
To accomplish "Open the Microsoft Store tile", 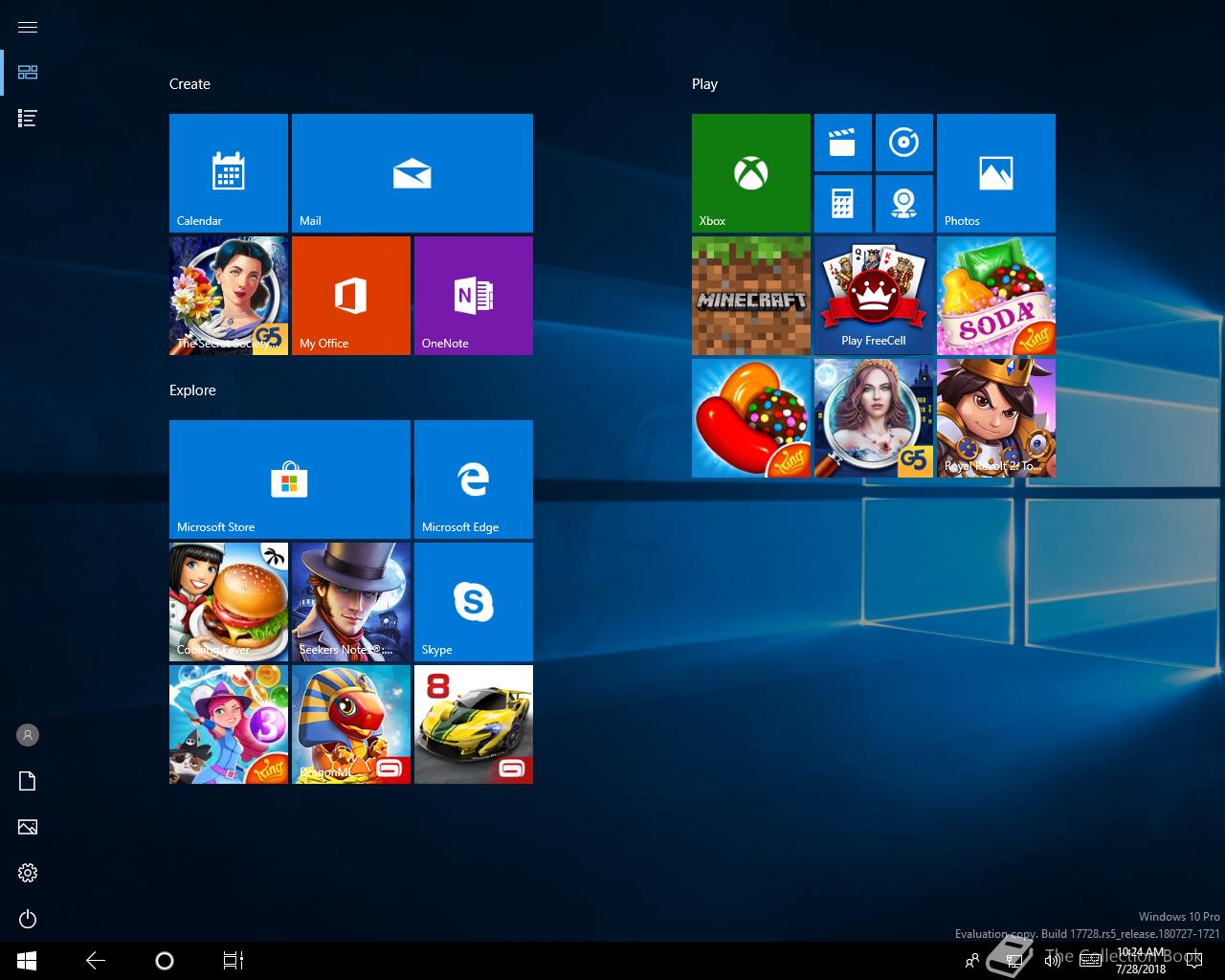I will click(290, 479).
